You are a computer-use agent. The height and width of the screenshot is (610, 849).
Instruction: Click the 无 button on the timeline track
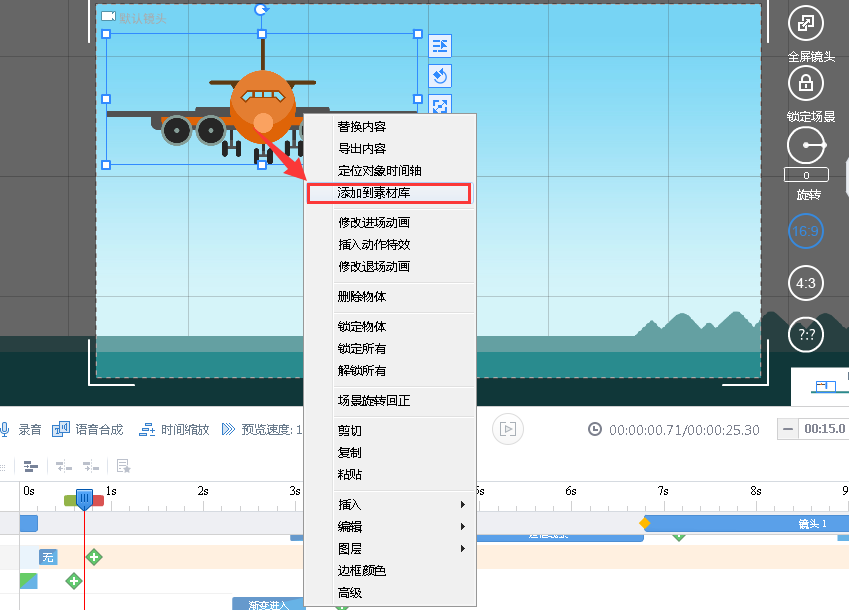click(46, 557)
